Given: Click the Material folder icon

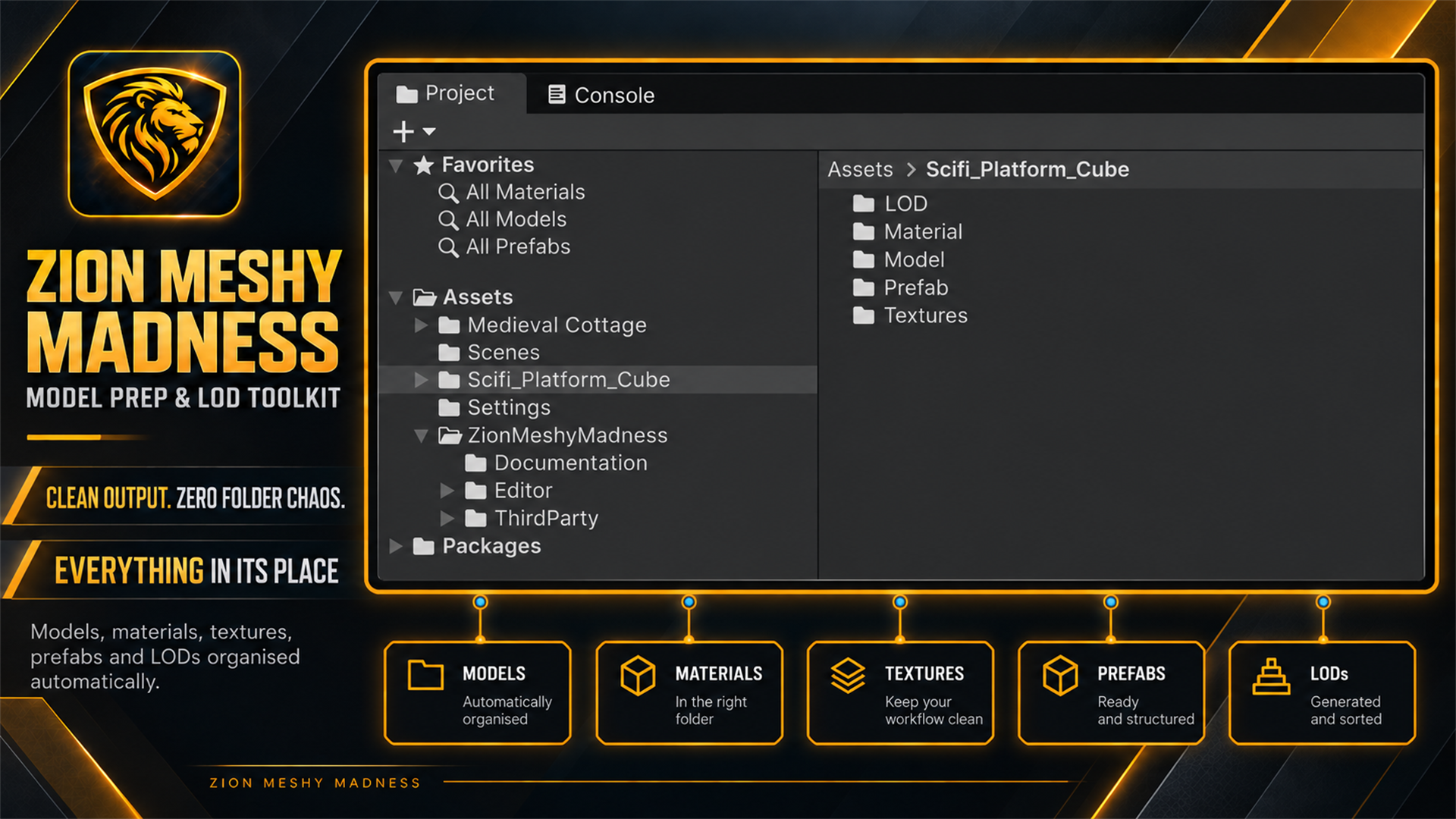Looking at the screenshot, I should pos(864,232).
